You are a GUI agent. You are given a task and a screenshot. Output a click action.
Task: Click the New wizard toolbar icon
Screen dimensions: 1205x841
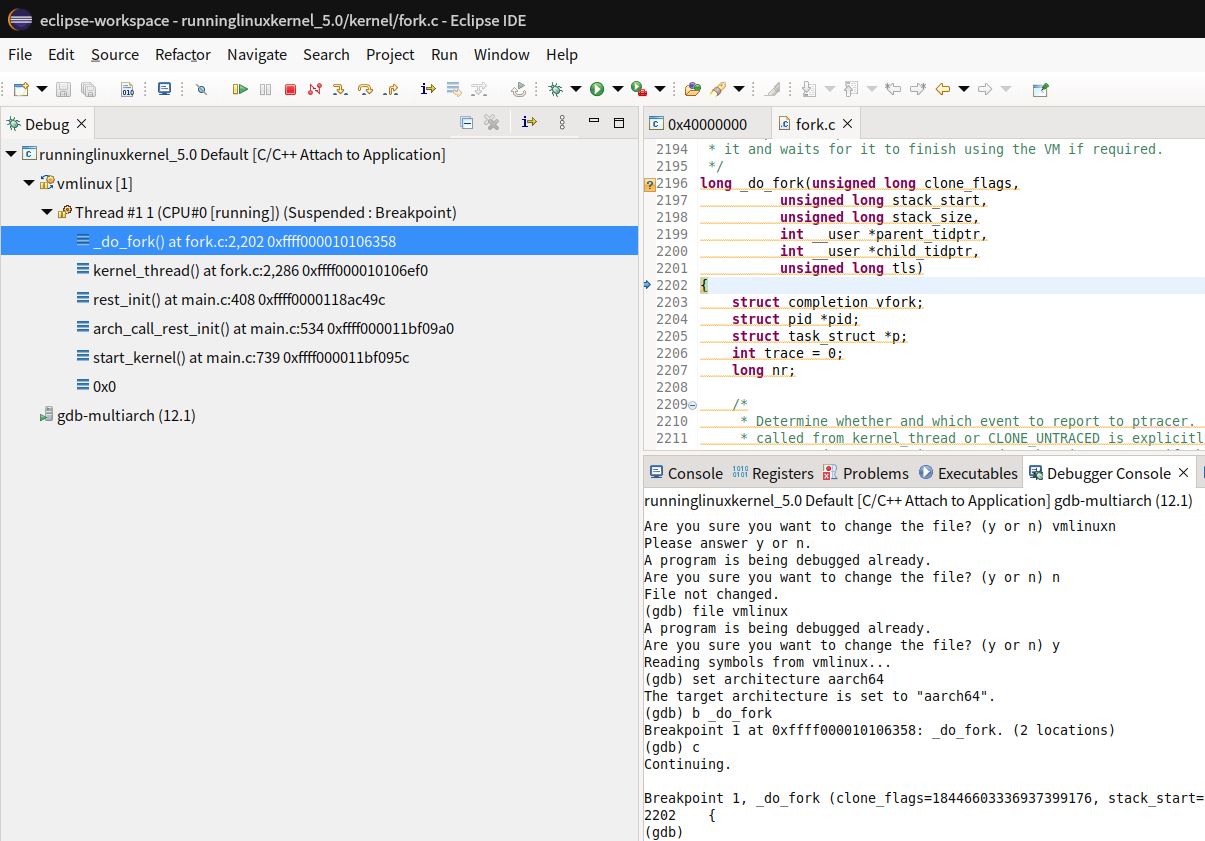[21, 89]
